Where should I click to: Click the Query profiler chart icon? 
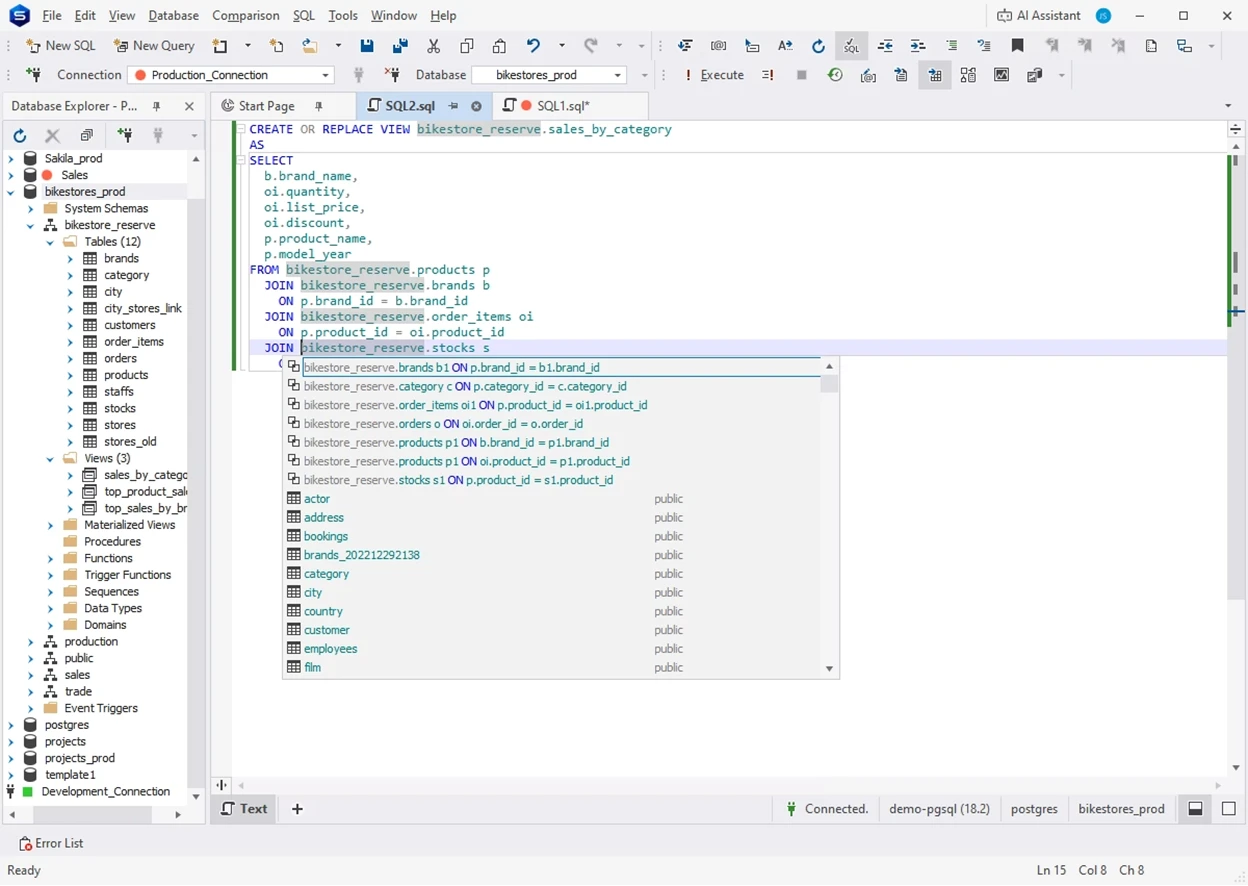click(1001, 75)
